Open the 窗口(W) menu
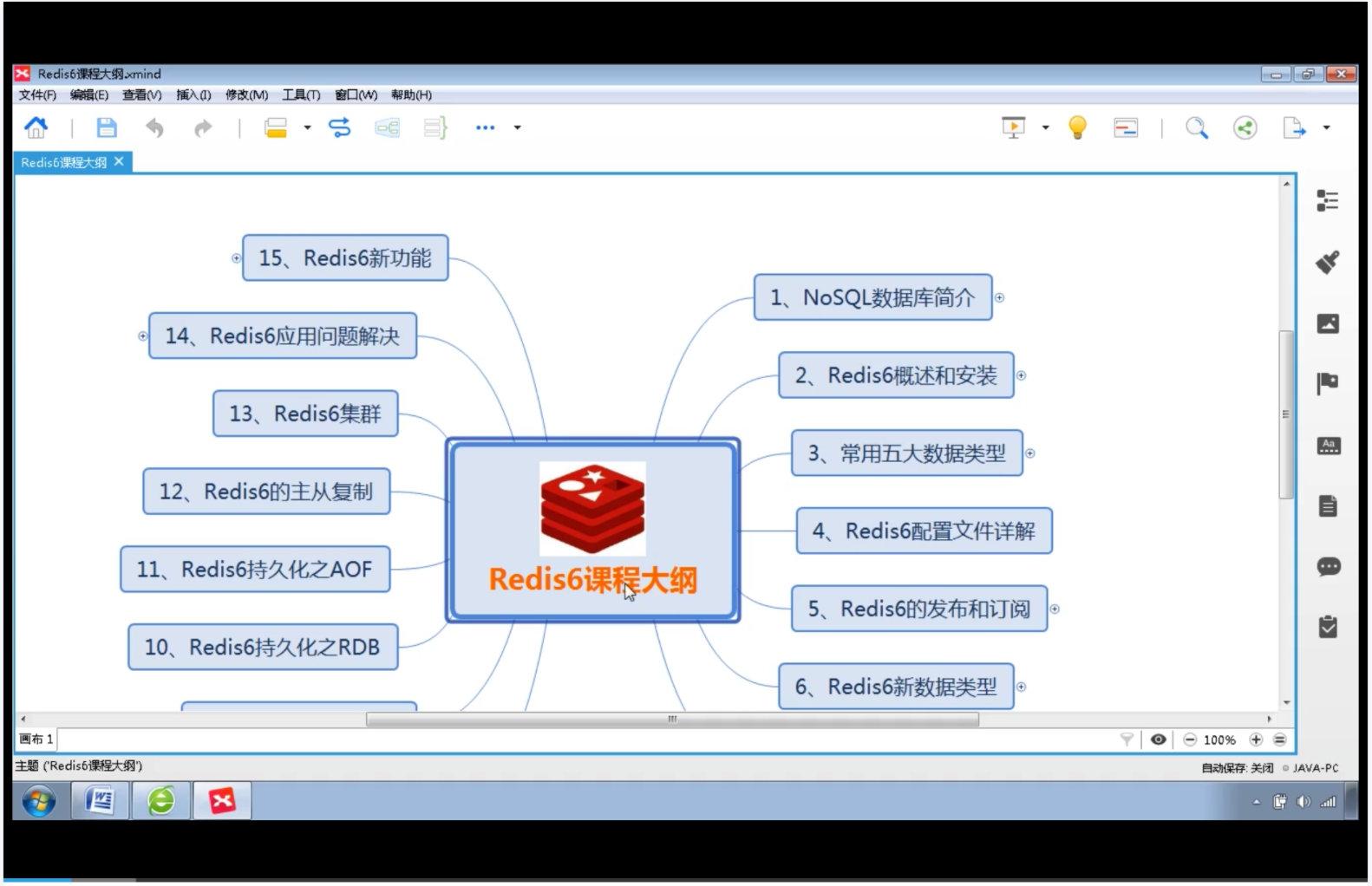 356,94
